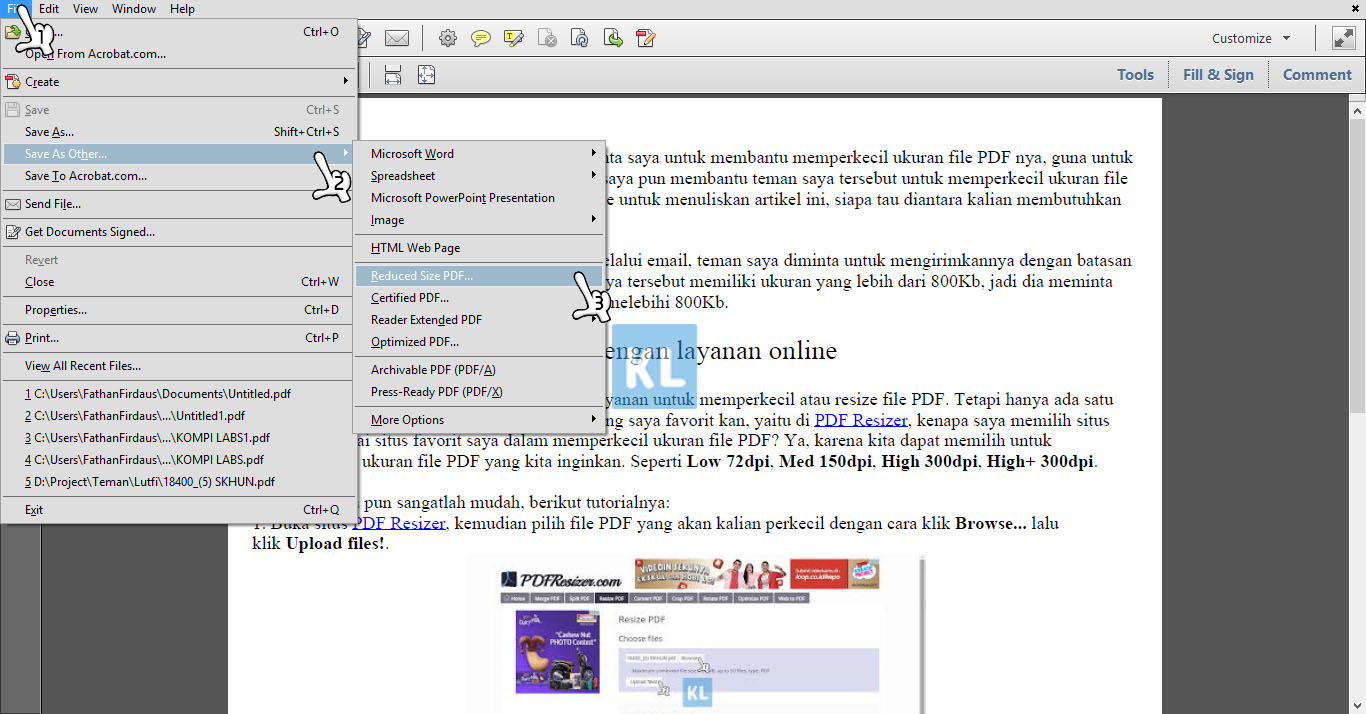Choose Exit from the File menu
Image resolution: width=1366 pixels, height=714 pixels.
(x=179, y=510)
